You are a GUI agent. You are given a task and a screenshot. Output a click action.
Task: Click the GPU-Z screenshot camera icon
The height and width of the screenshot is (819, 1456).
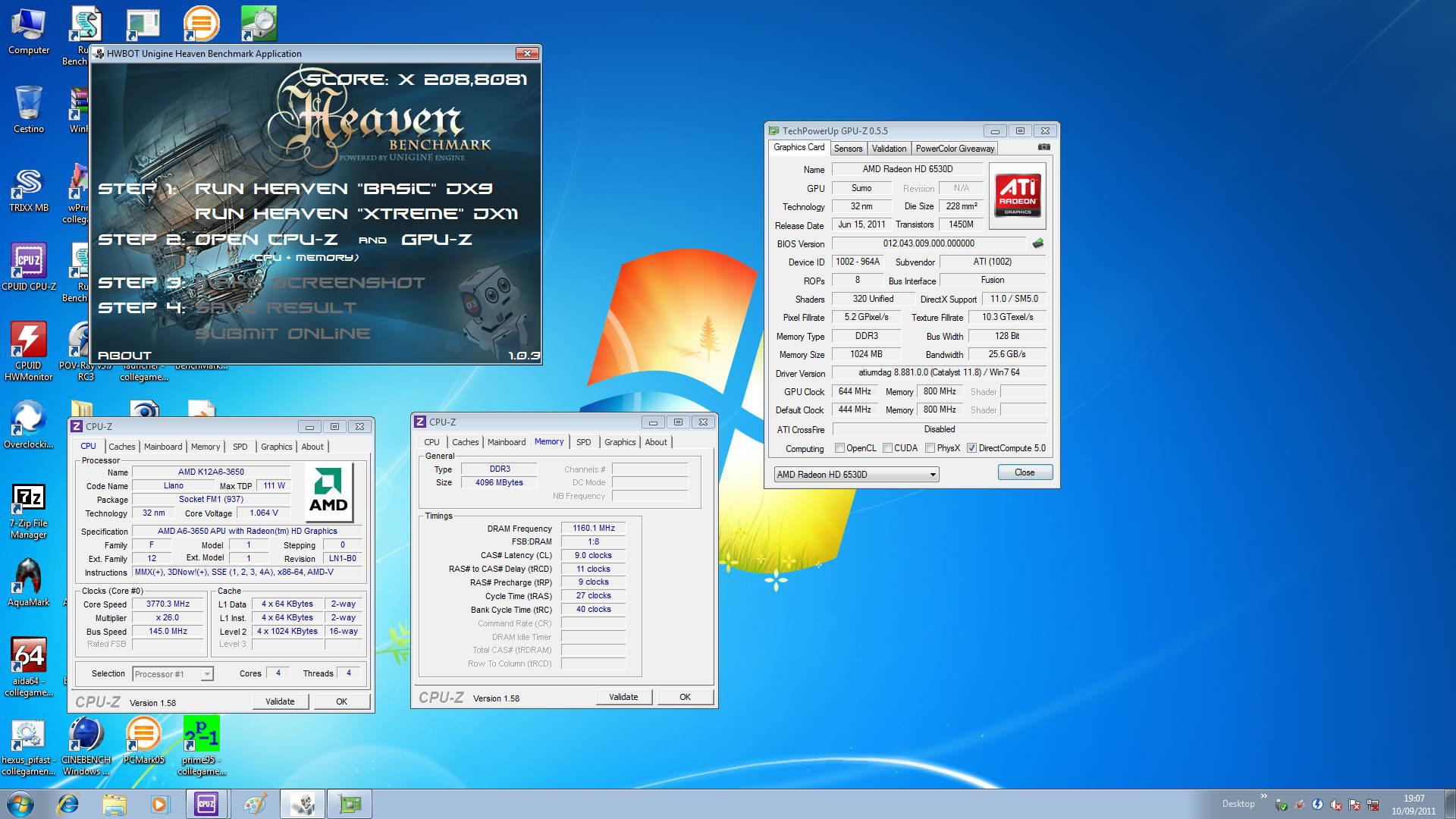coord(1044,147)
